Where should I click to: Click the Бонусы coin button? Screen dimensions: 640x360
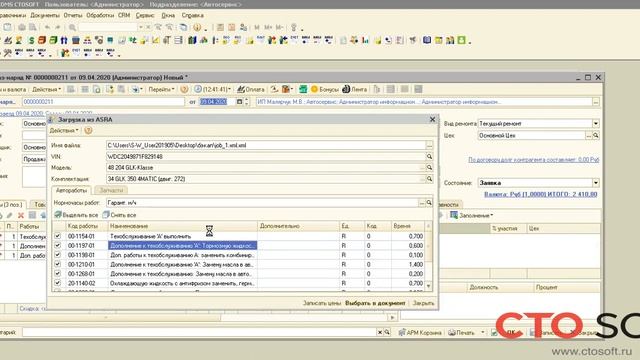[325, 89]
